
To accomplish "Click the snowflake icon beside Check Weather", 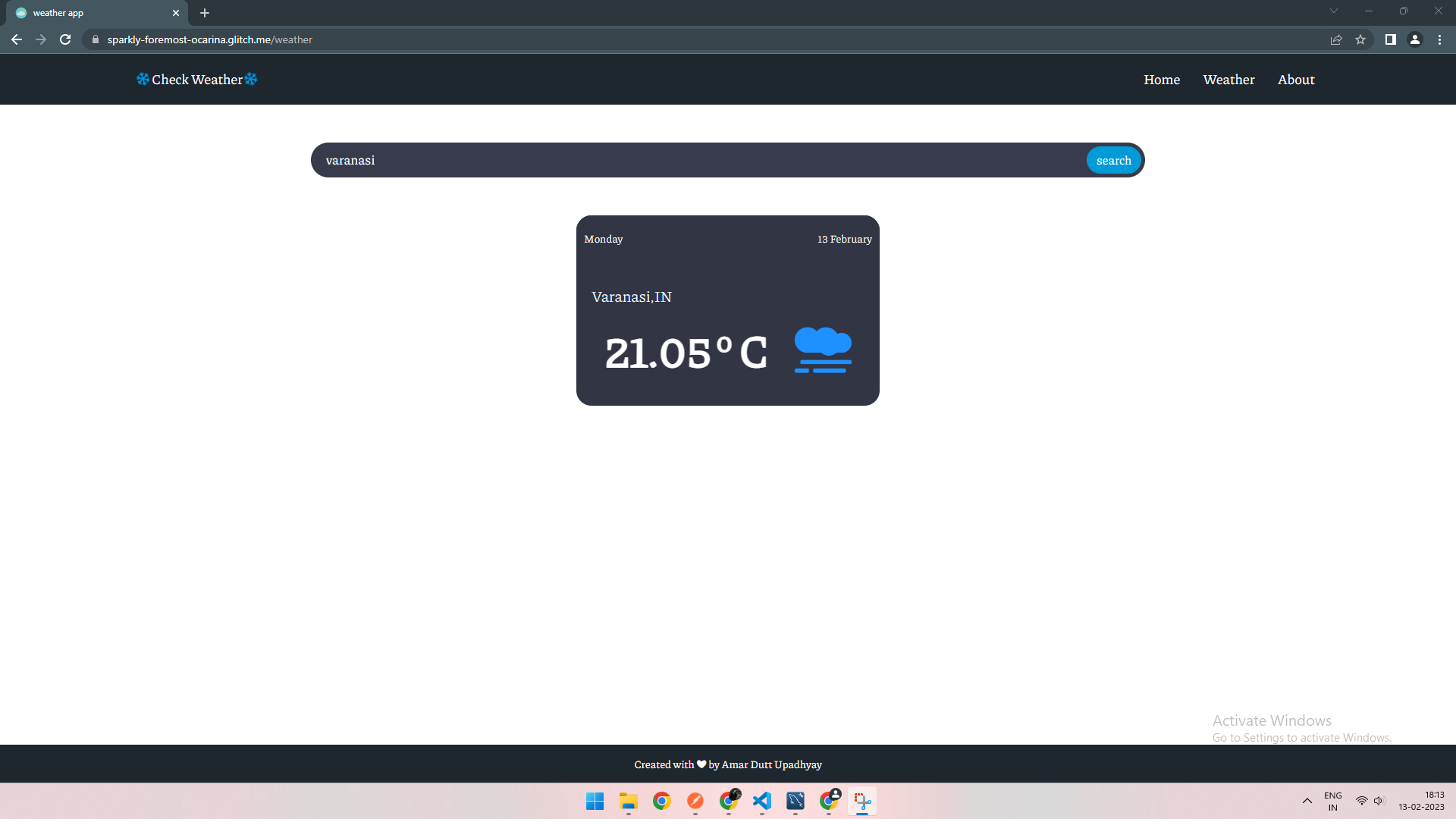I will pos(143,79).
